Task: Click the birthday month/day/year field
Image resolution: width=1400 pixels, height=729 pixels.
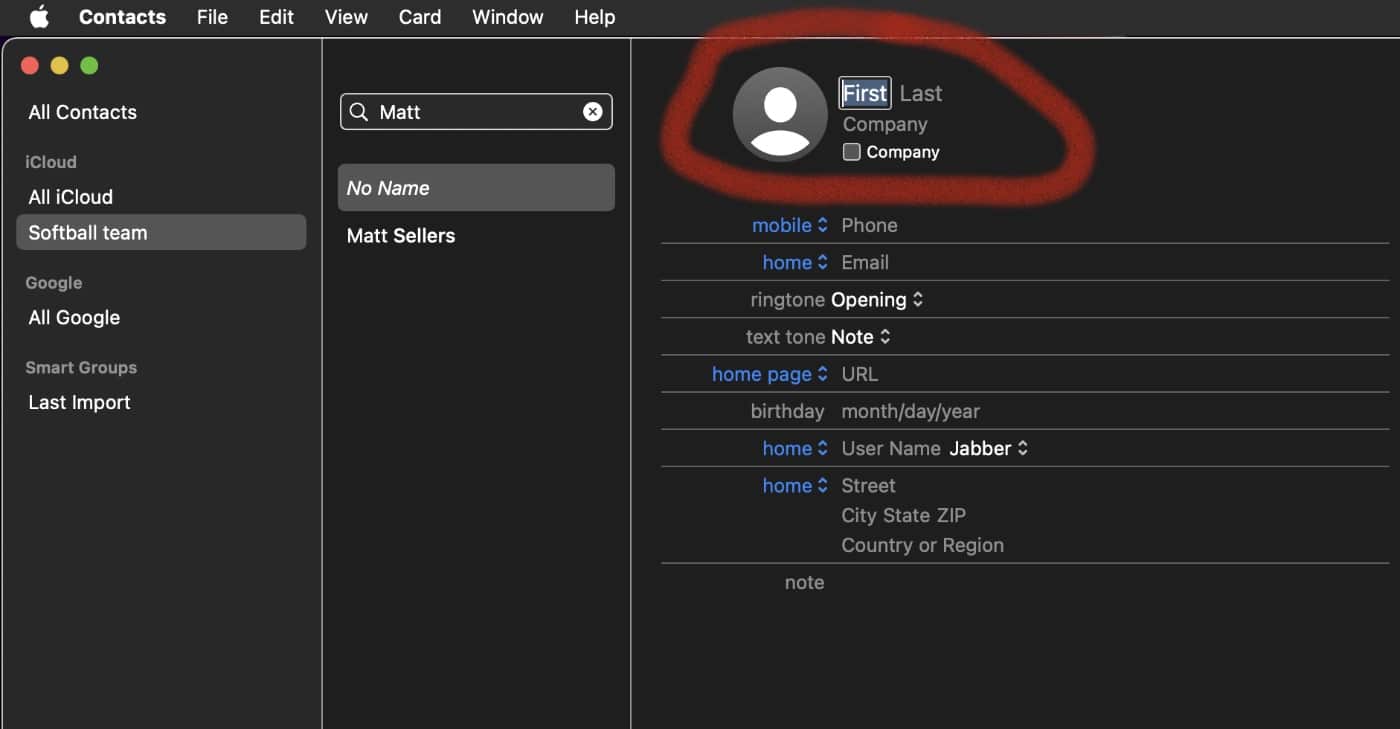Action: [910, 412]
